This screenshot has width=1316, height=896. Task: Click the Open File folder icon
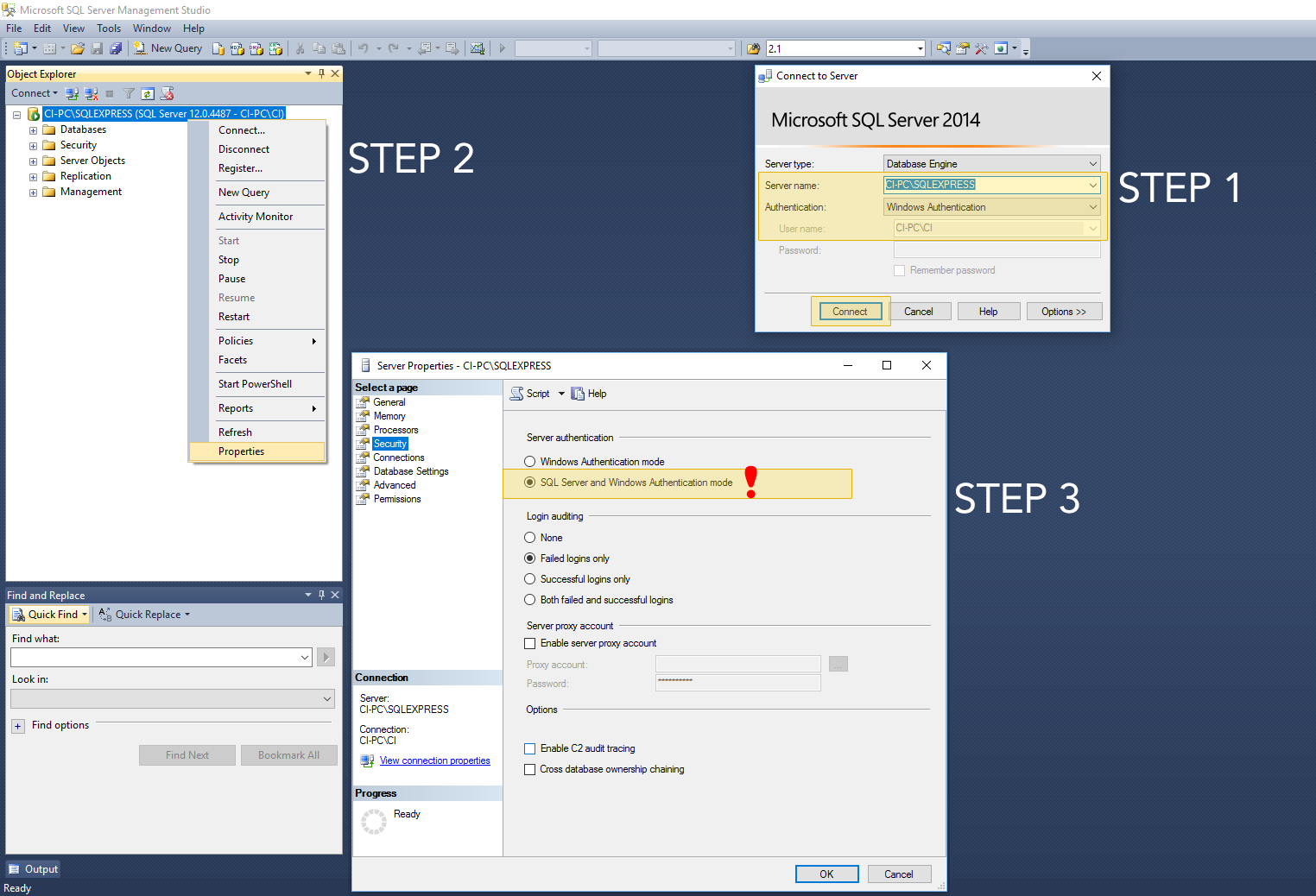(x=78, y=48)
